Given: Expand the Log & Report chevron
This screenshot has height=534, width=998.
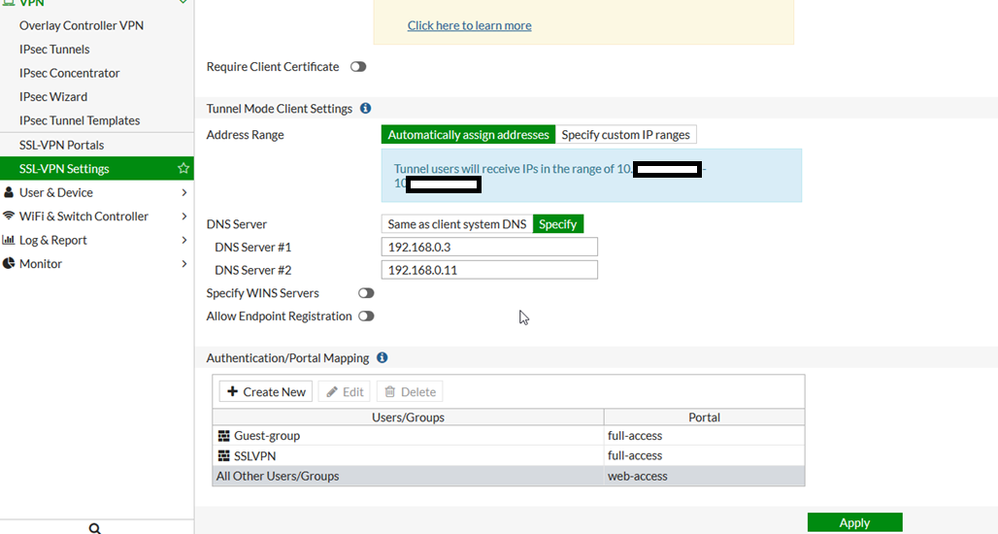Looking at the screenshot, I should (x=184, y=240).
